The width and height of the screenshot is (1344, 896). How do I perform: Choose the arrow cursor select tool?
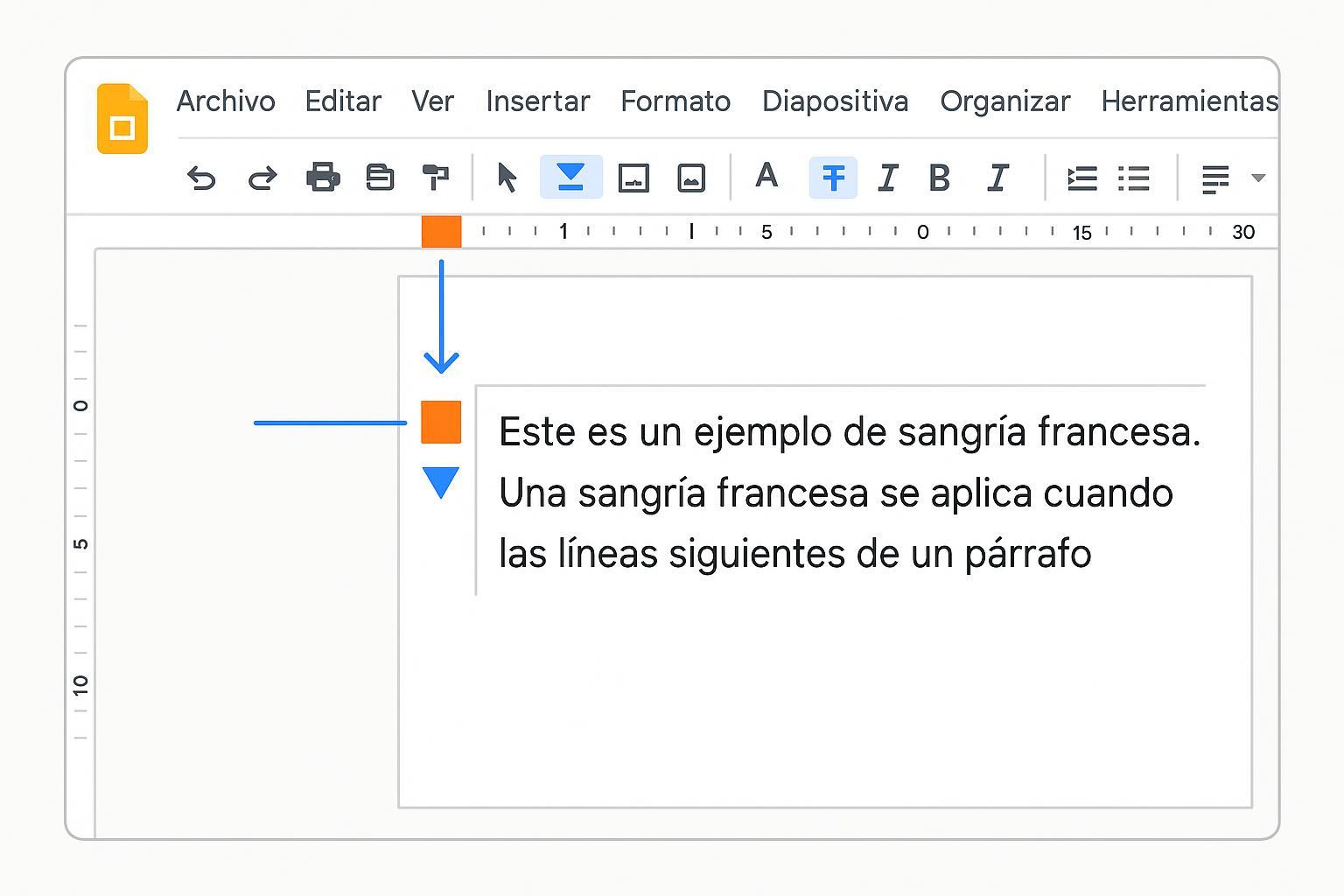coord(507,178)
